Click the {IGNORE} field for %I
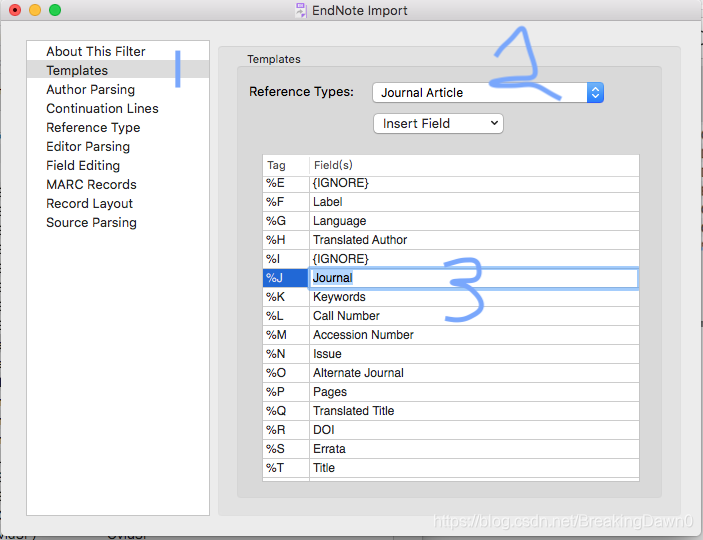Viewport: 703px width, 540px height. pos(474,259)
